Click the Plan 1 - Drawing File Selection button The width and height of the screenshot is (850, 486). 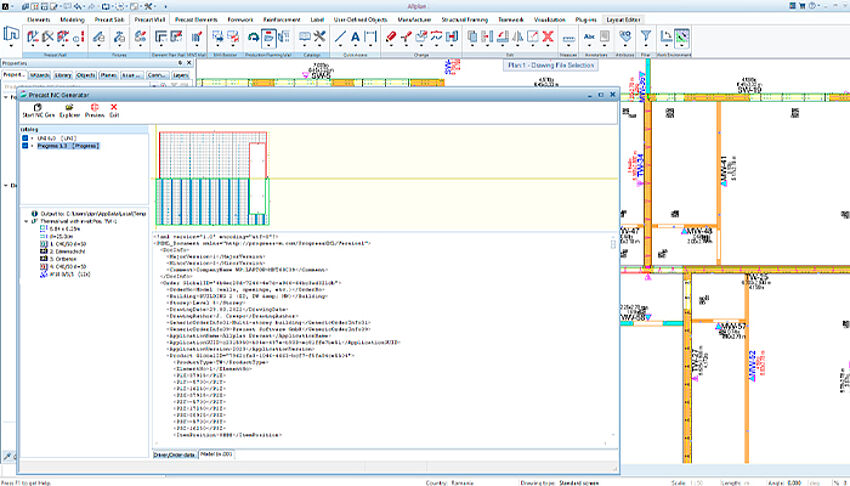pyautogui.click(x=553, y=65)
